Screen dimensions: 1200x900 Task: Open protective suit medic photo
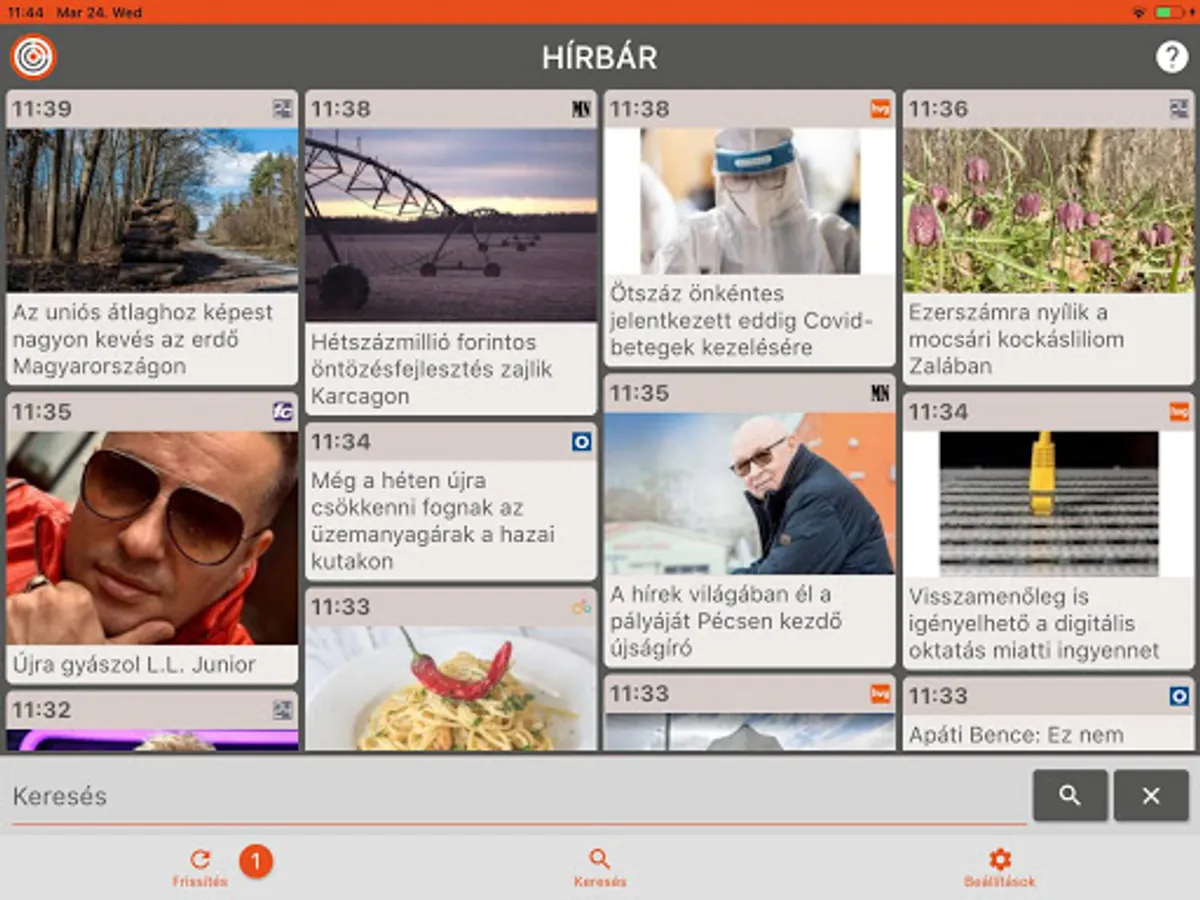750,201
